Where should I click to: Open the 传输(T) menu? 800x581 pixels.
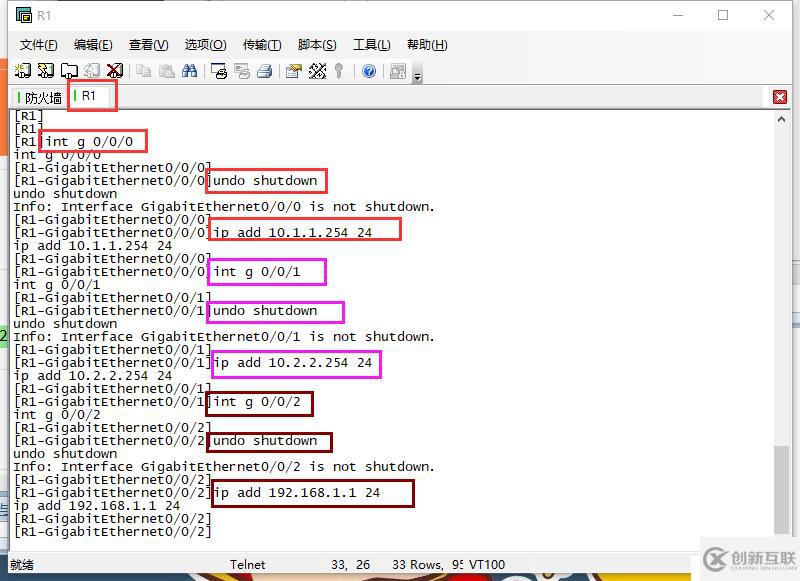pos(262,45)
